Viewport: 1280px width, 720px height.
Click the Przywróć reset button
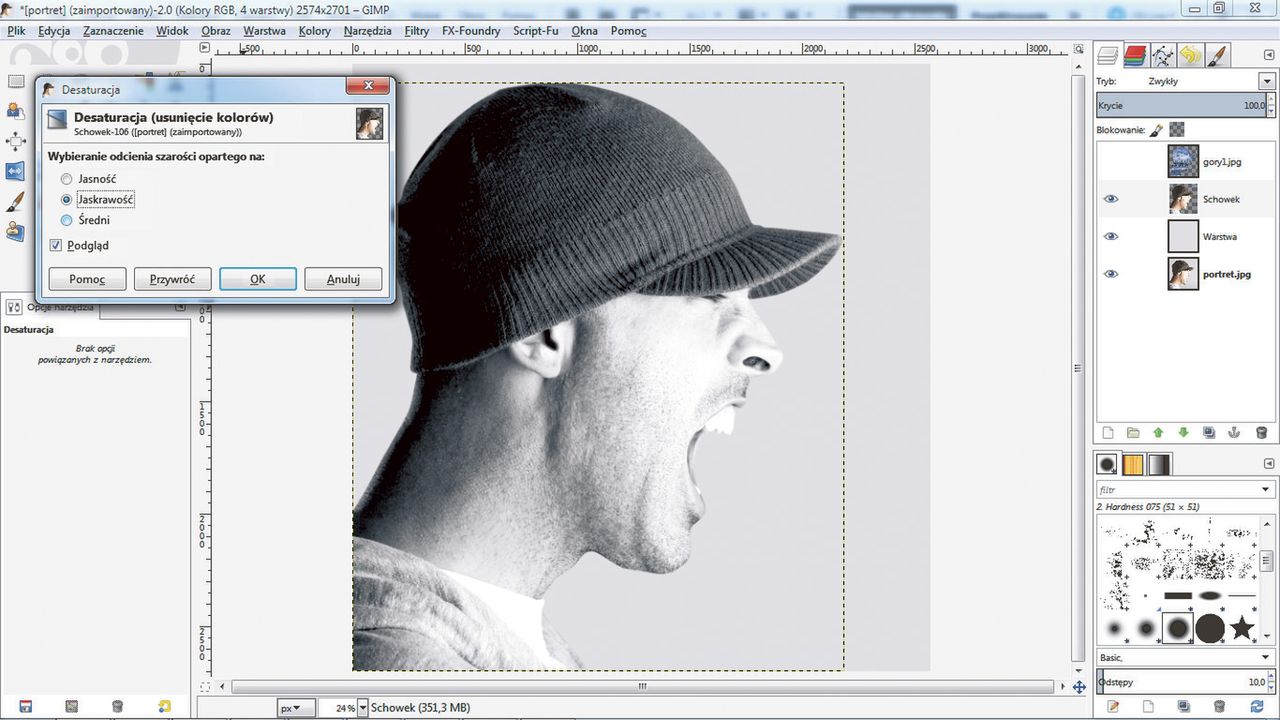172,279
